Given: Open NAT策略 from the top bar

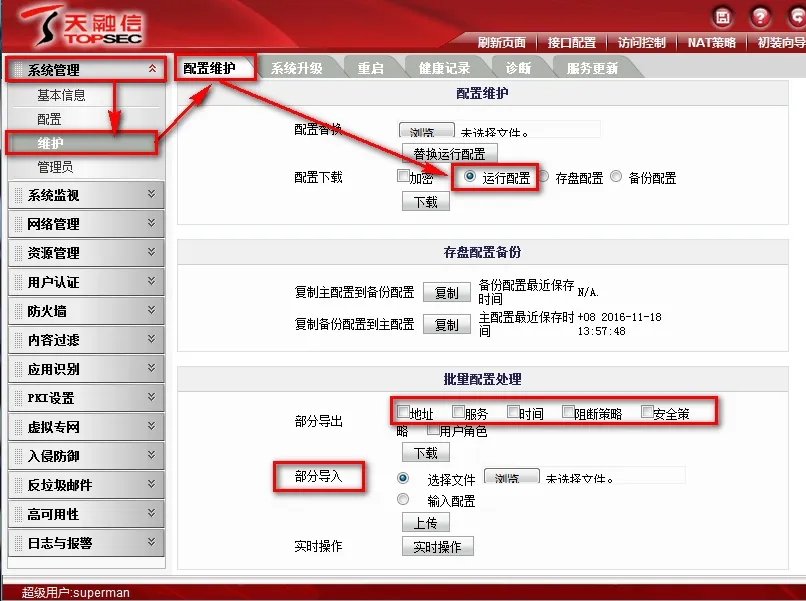Looking at the screenshot, I should [x=711, y=43].
